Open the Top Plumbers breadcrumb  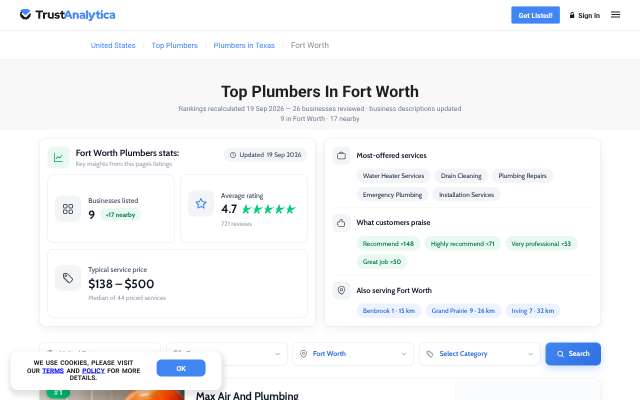(x=174, y=45)
